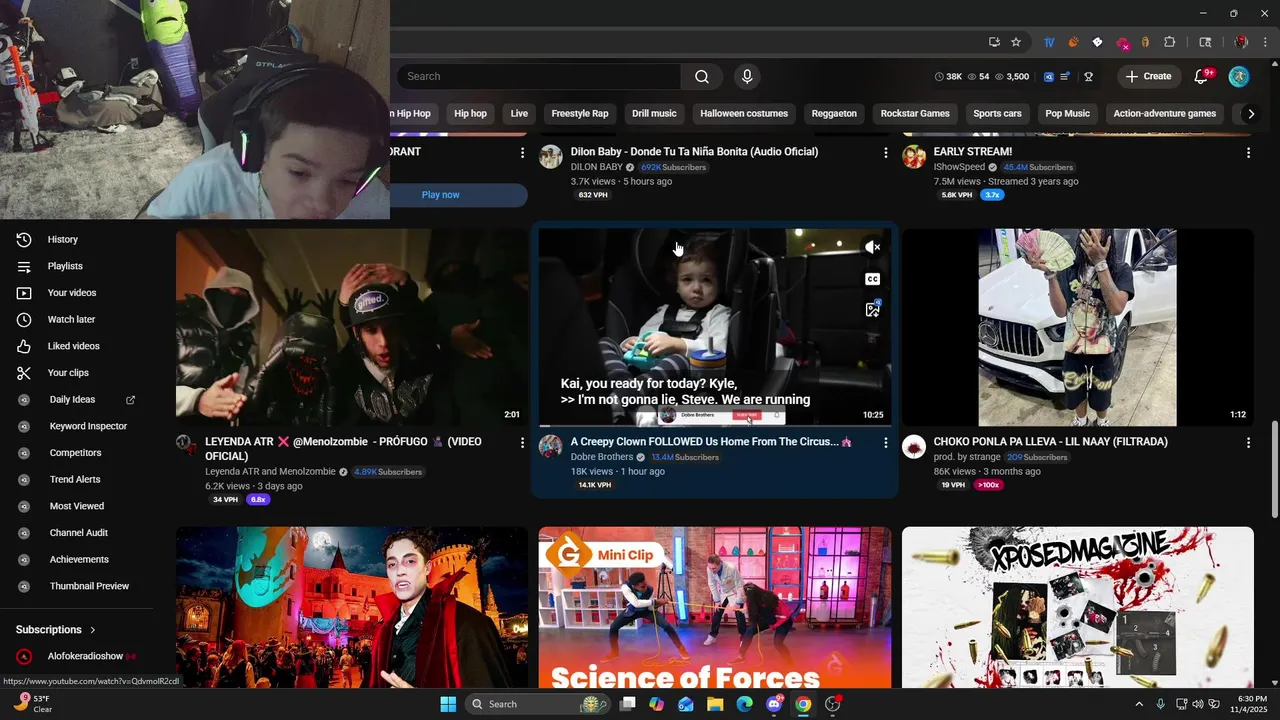Show hidden system tray icons
This screenshot has width=1280, height=720.
(x=1139, y=704)
